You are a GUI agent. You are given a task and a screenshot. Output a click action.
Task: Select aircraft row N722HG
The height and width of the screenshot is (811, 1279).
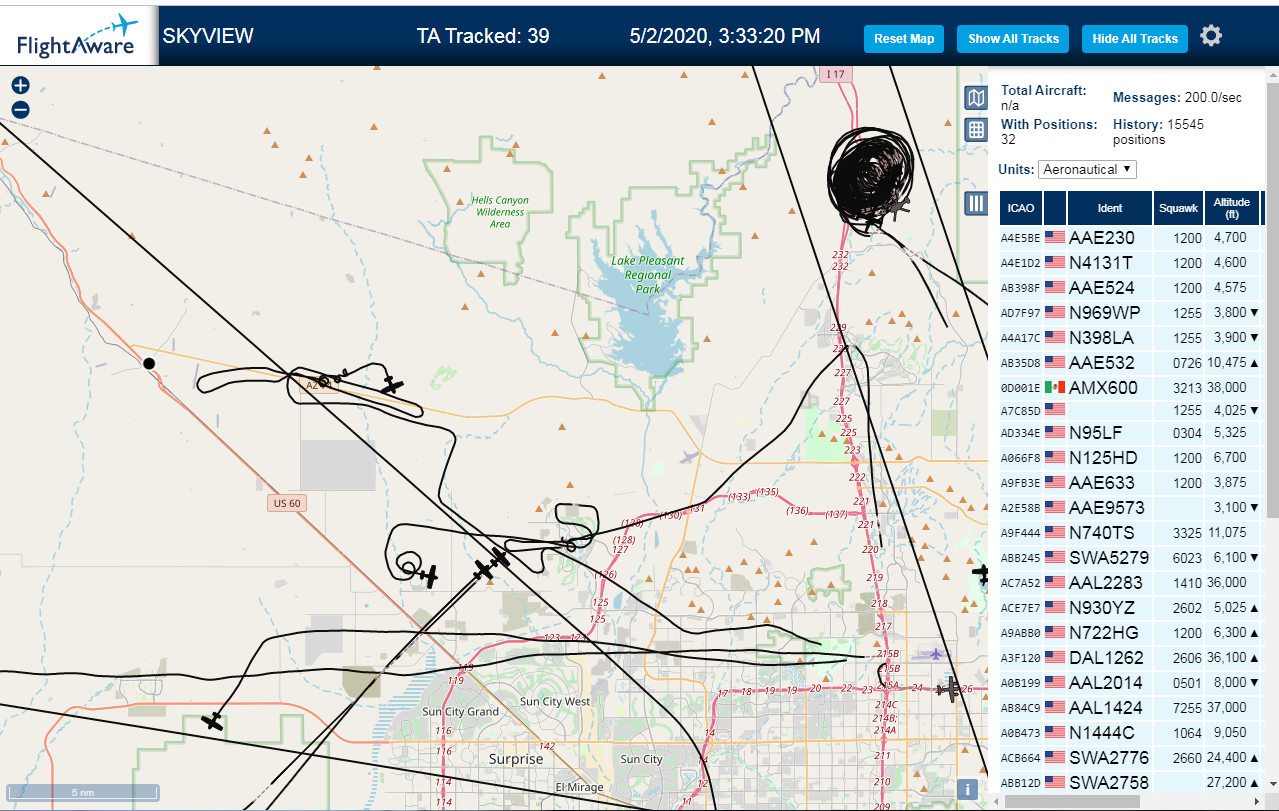click(x=1130, y=632)
